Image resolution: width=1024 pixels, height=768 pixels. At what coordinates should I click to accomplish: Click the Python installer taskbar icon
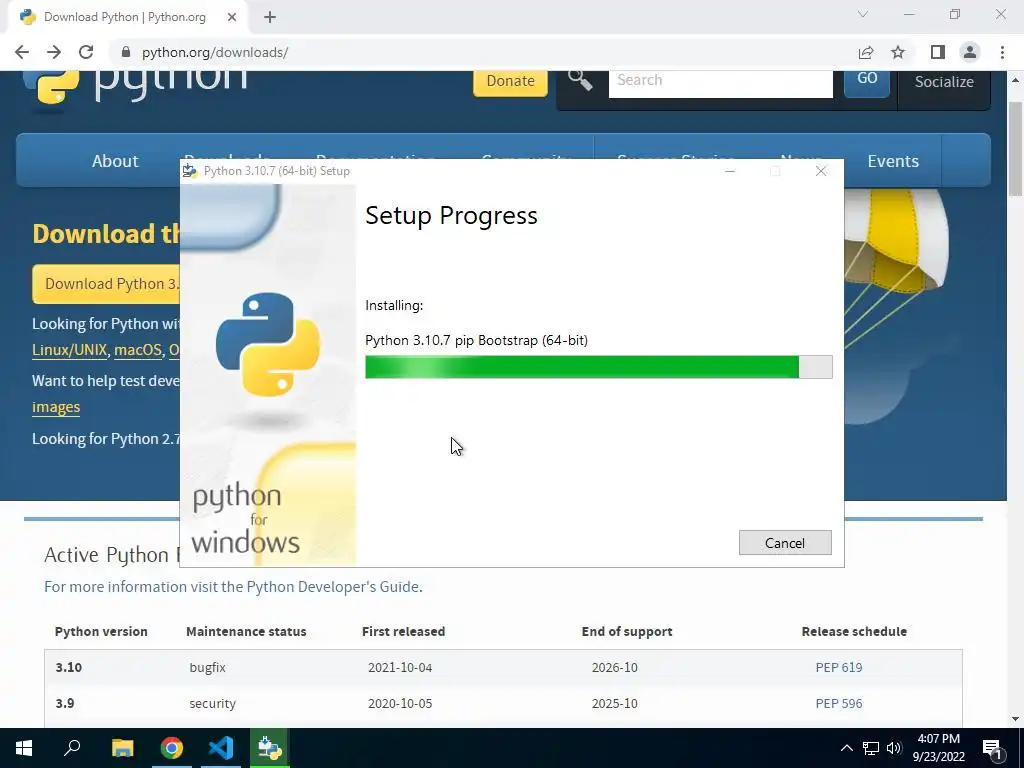pyautogui.click(x=270, y=748)
